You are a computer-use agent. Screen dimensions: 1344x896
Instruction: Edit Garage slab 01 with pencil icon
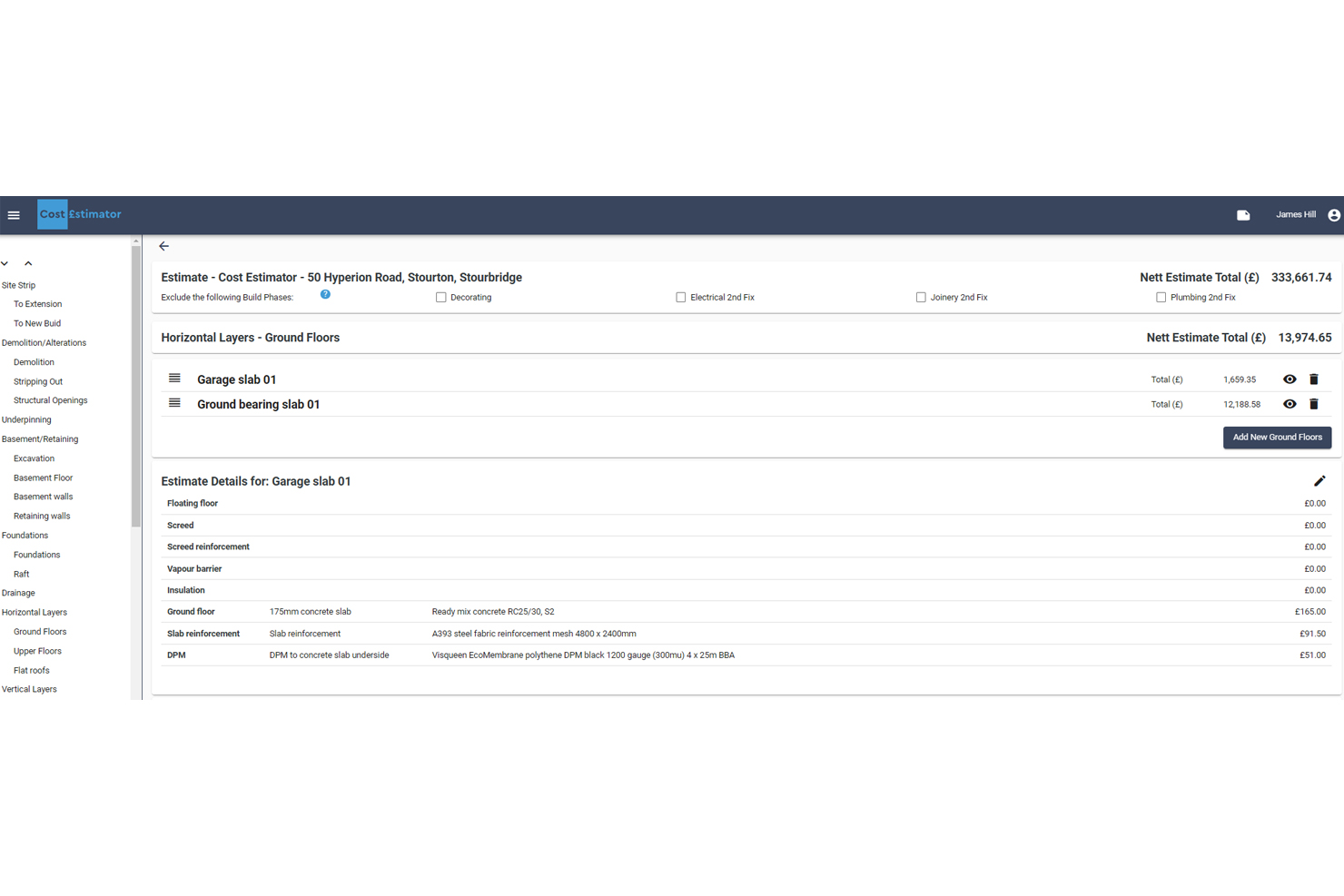pos(1319,481)
